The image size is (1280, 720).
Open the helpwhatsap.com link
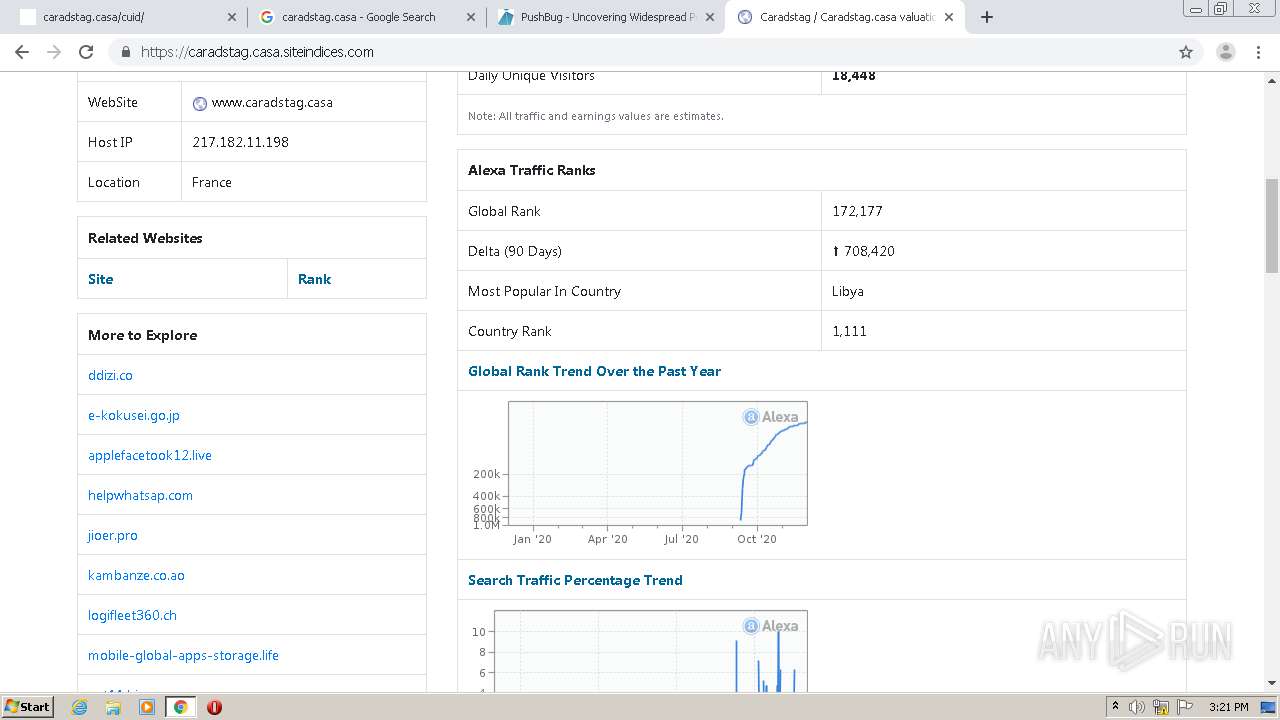[140, 495]
